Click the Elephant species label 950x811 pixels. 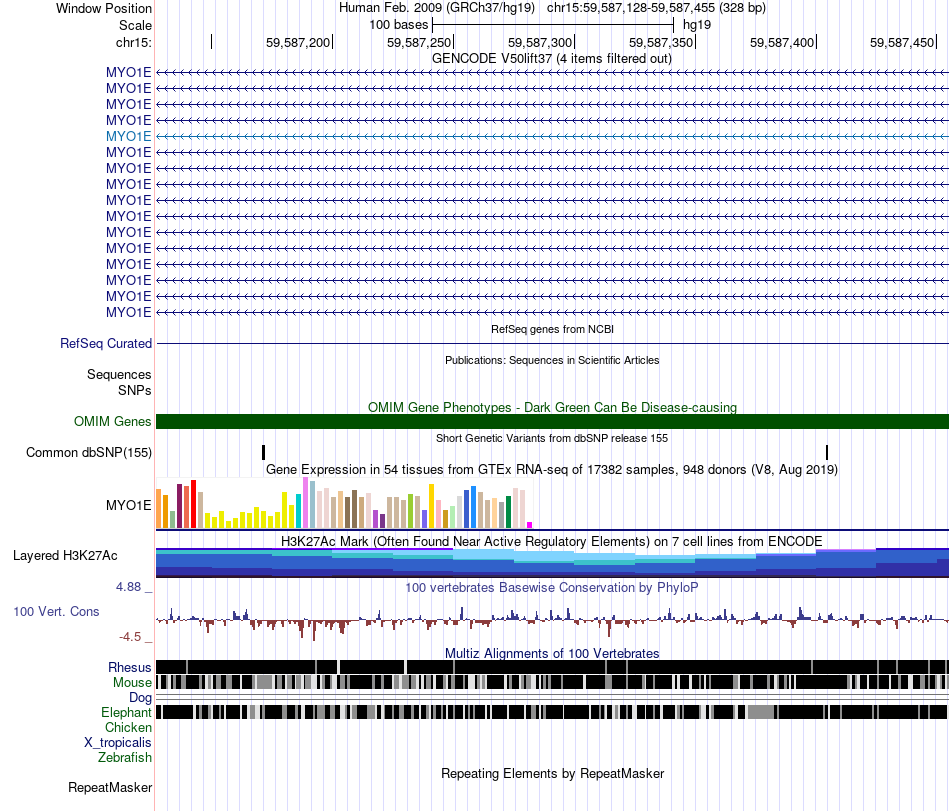coord(126,713)
